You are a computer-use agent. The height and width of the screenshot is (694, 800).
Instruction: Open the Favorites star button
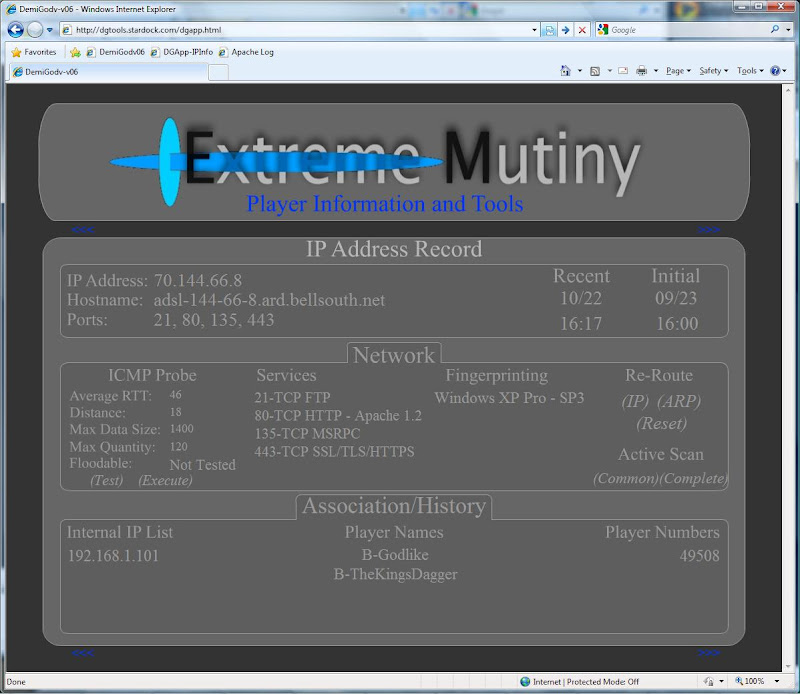coord(34,52)
